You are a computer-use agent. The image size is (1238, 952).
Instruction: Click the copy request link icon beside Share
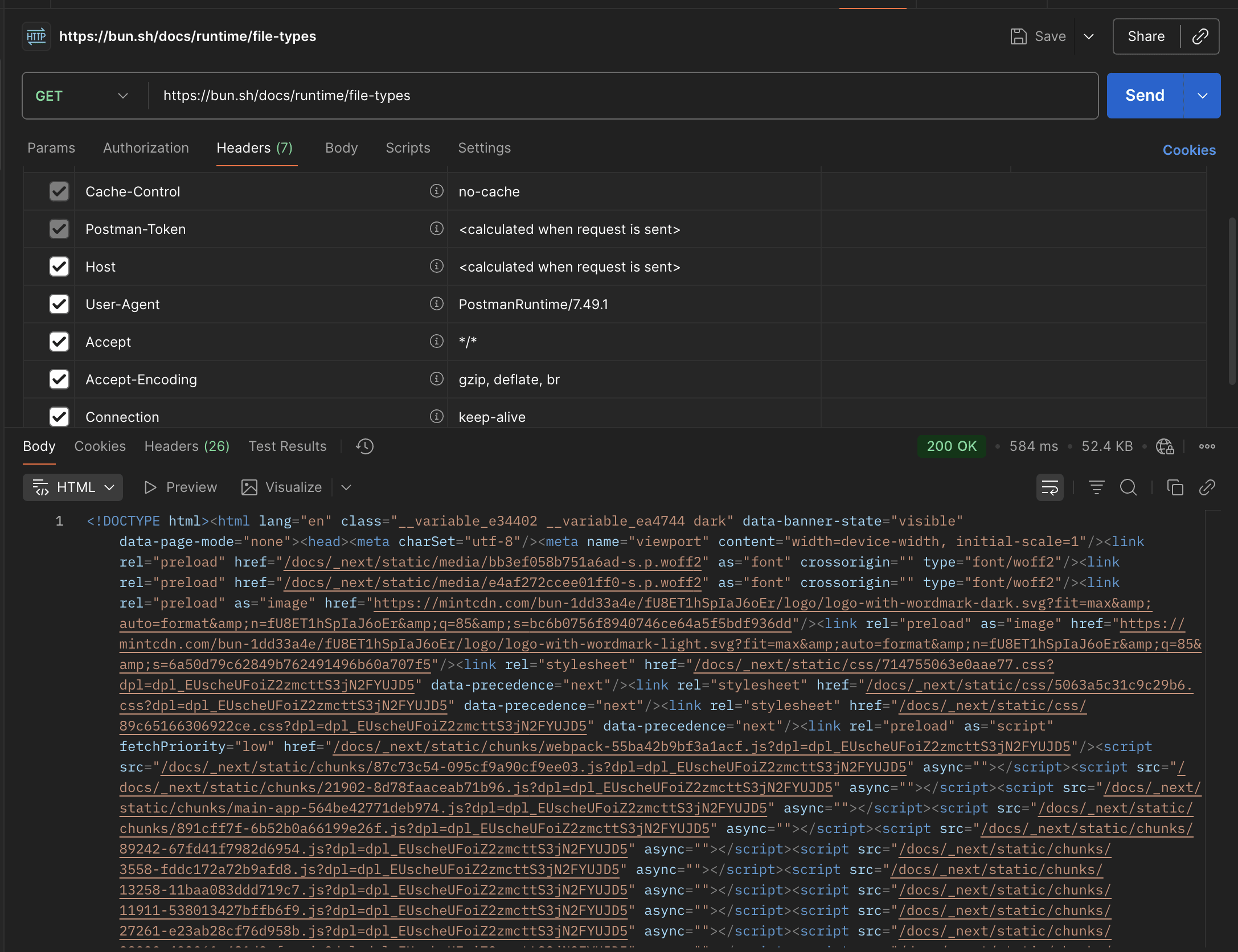[x=1200, y=36]
